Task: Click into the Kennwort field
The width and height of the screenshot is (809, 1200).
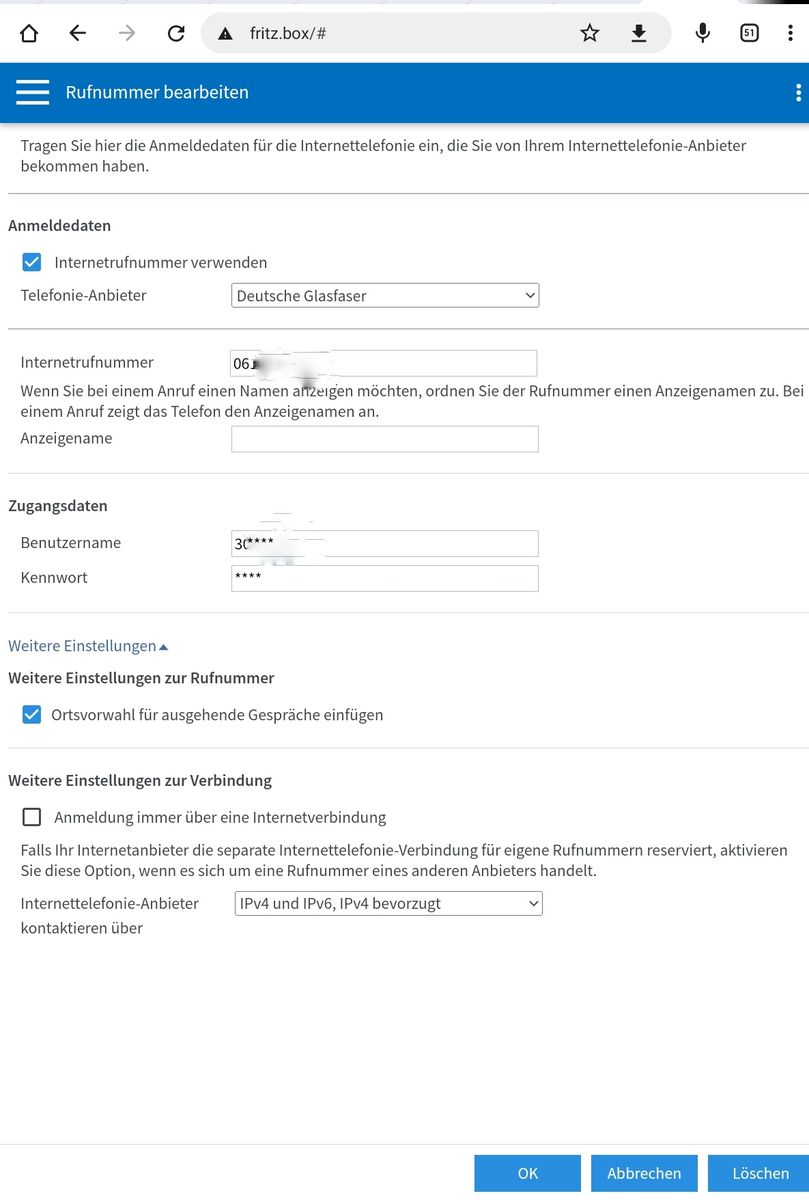Action: [385, 578]
